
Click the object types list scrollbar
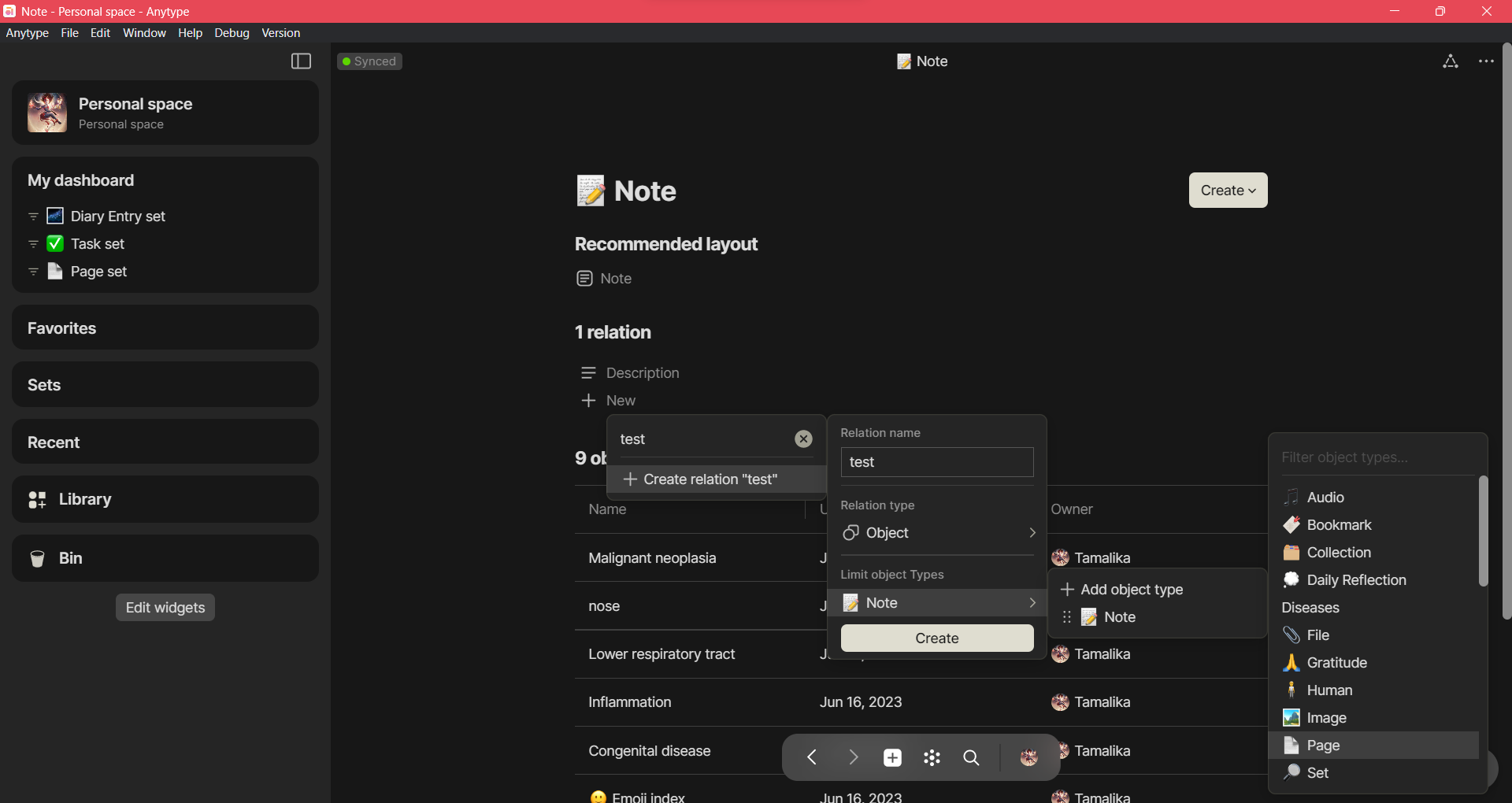pyautogui.click(x=1483, y=531)
